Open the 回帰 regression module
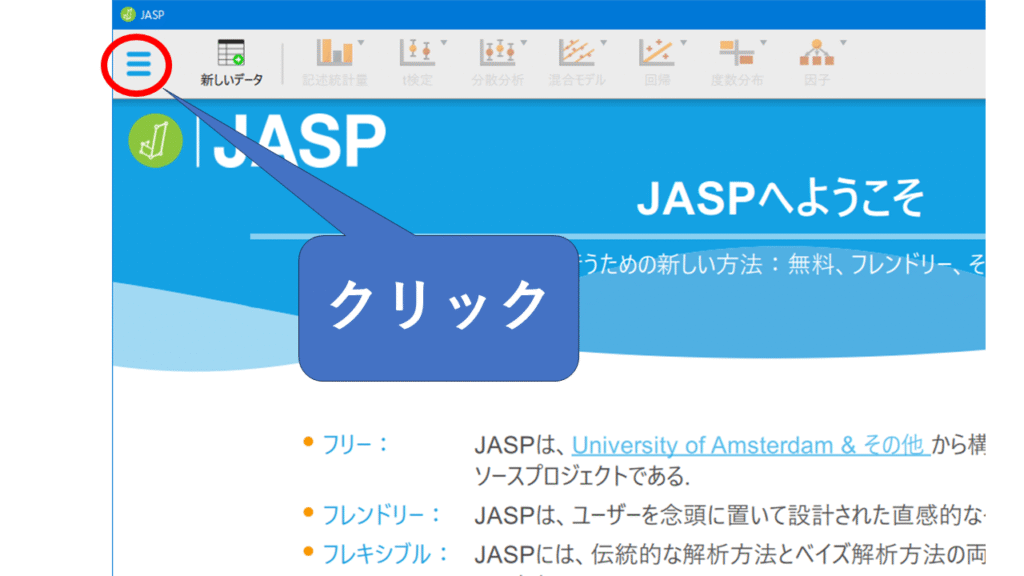The width and height of the screenshot is (1024, 576). click(x=657, y=63)
